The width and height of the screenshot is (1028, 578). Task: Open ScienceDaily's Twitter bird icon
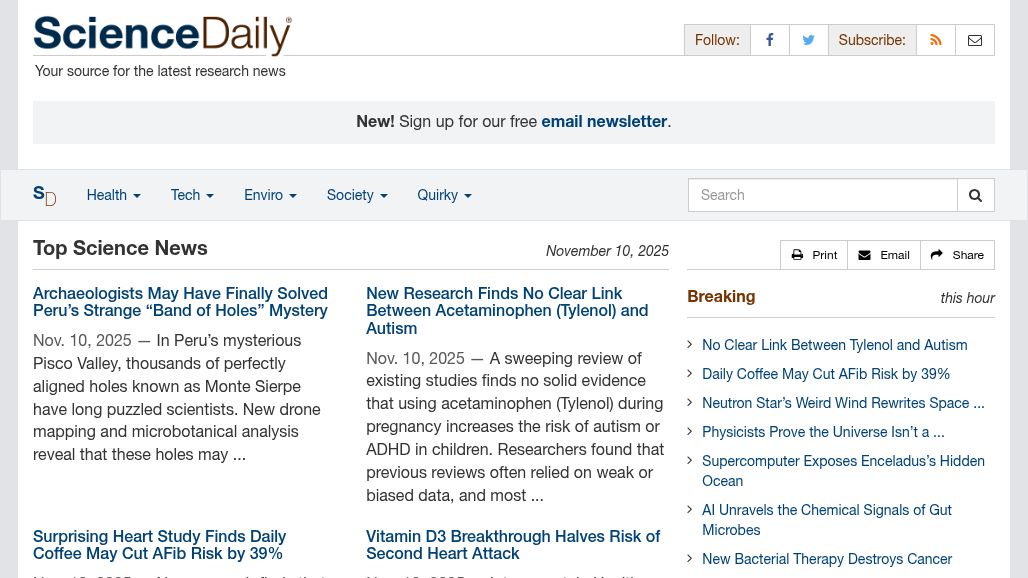pyautogui.click(x=808, y=40)
